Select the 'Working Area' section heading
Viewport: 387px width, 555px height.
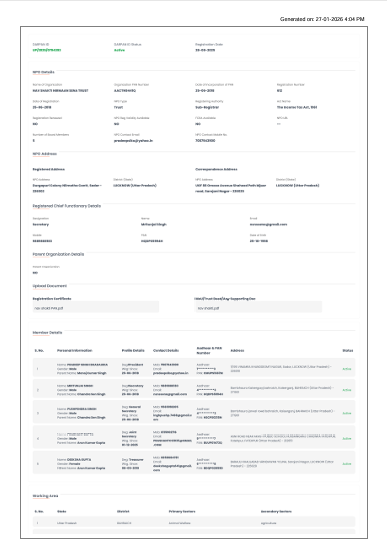[x=45, y=496]
